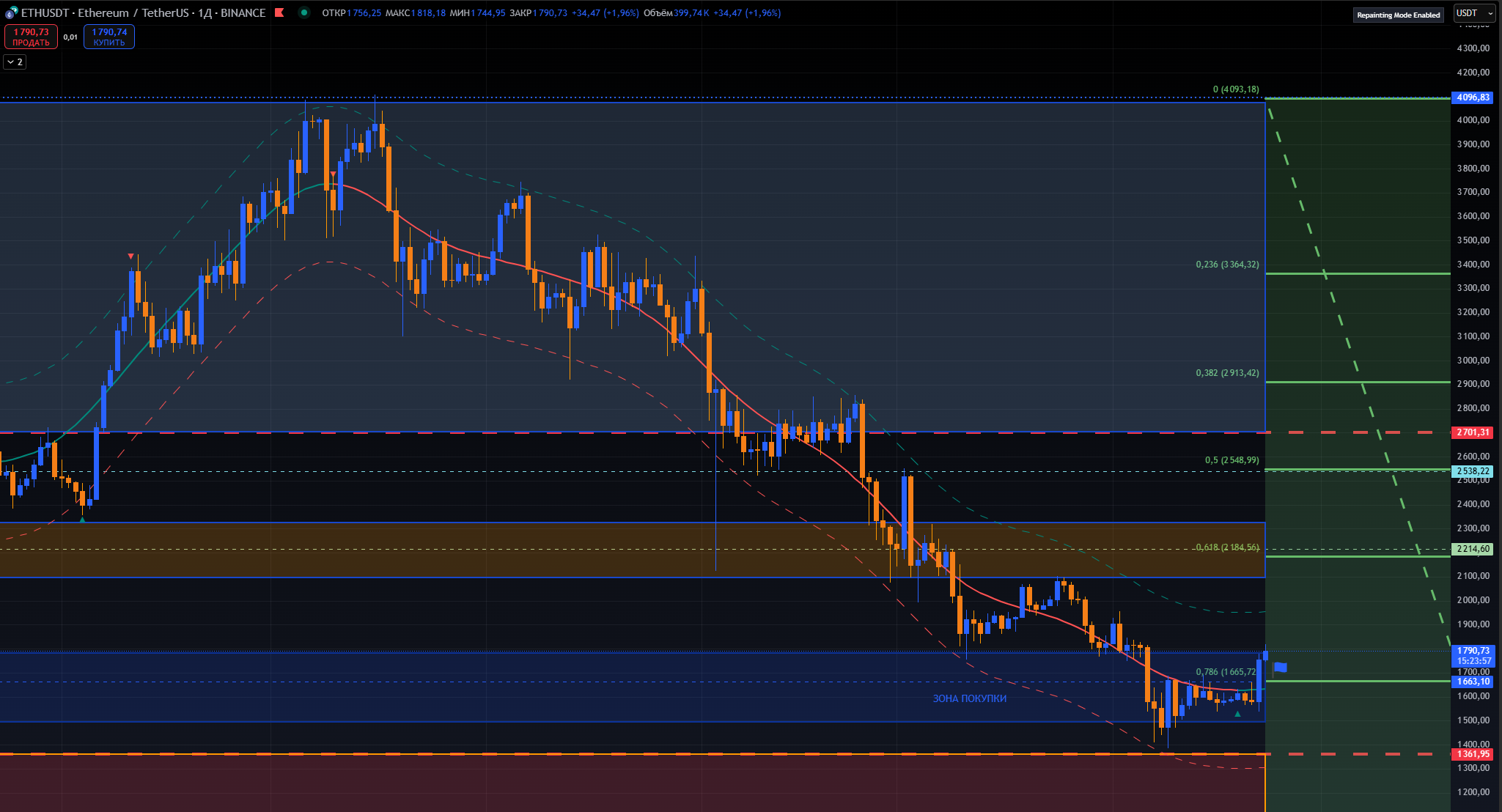Click the red down-triangle signal above the first rally peak
Image resolution: width=1502 pixels, height=812 pixels.
tap(130, 256)
